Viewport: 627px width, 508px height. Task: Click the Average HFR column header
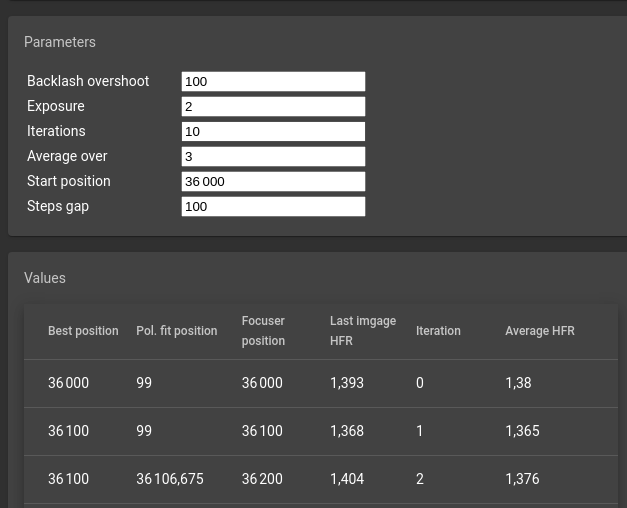tap(540, 331)
